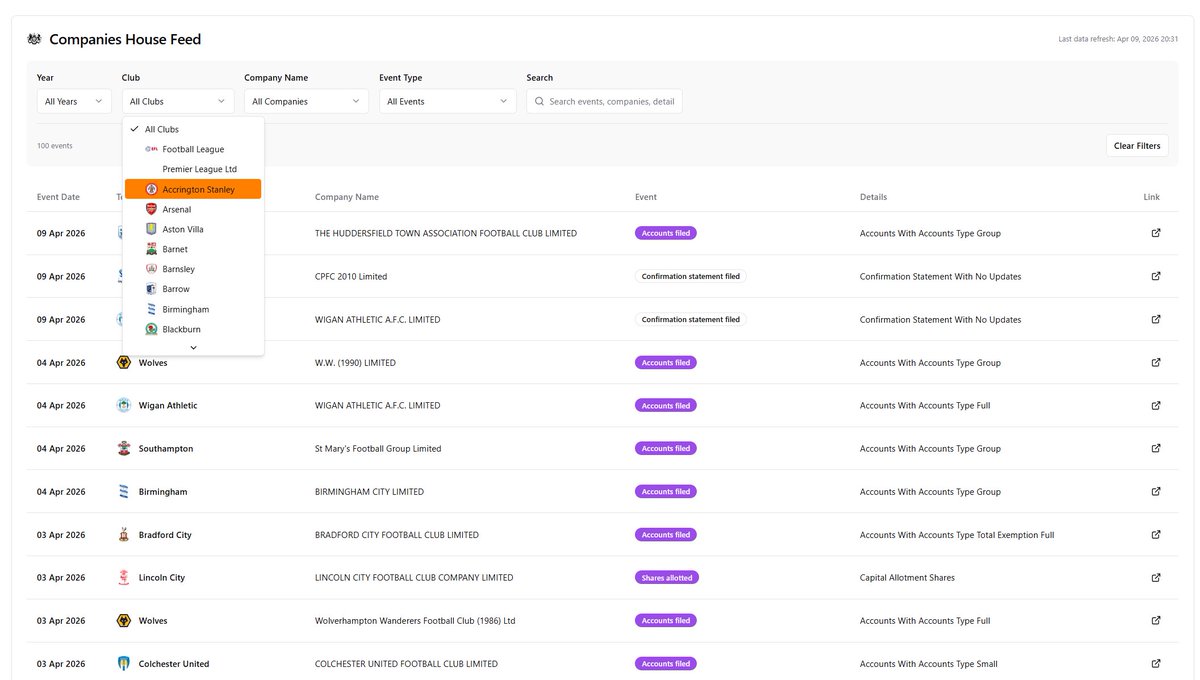This screenshot has height=680, width=1200.
Task: Click the 100 events count label
Action: [x=55, y=145]
